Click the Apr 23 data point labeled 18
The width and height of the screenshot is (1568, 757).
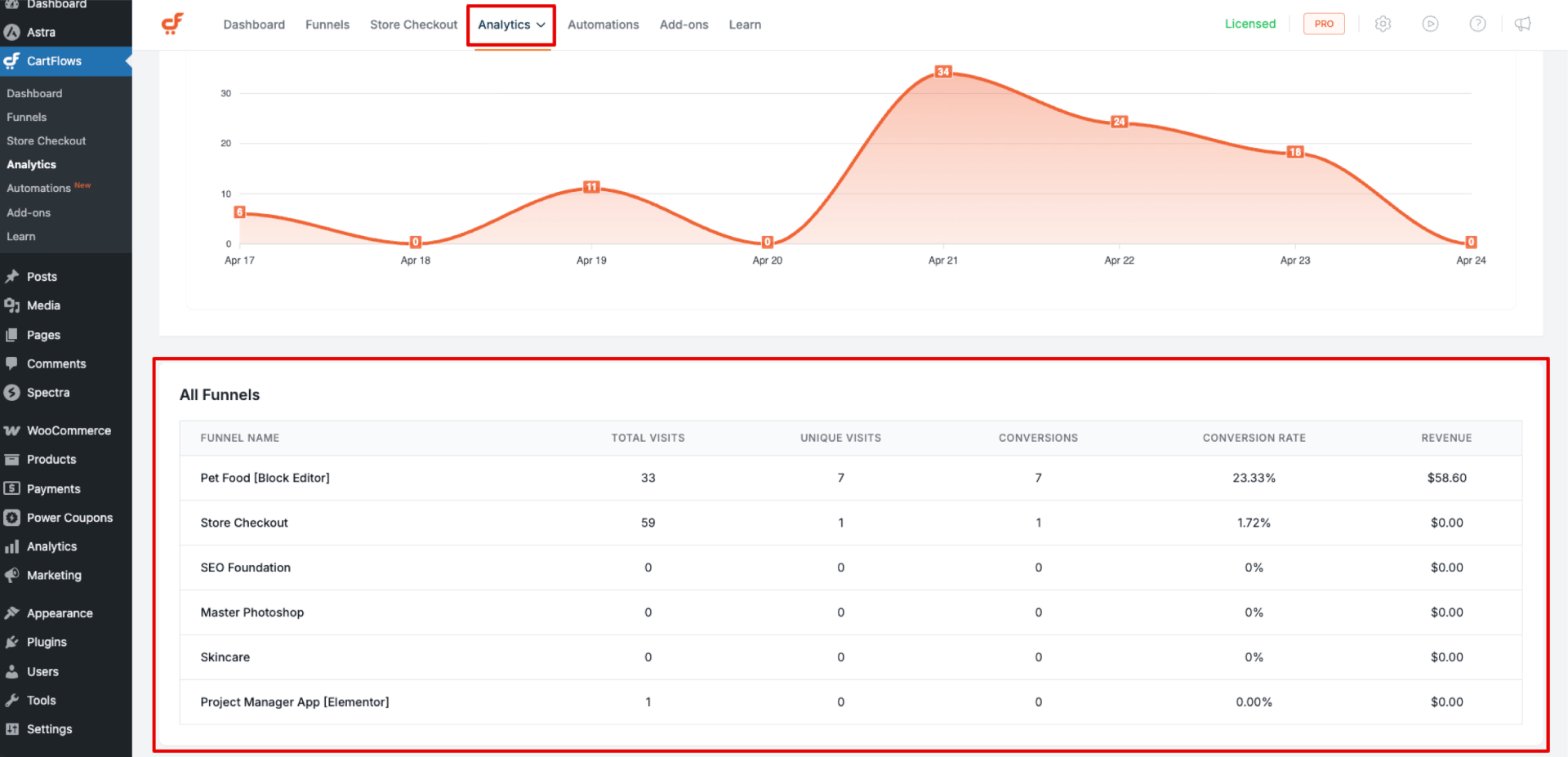[x=1295, y=152]
